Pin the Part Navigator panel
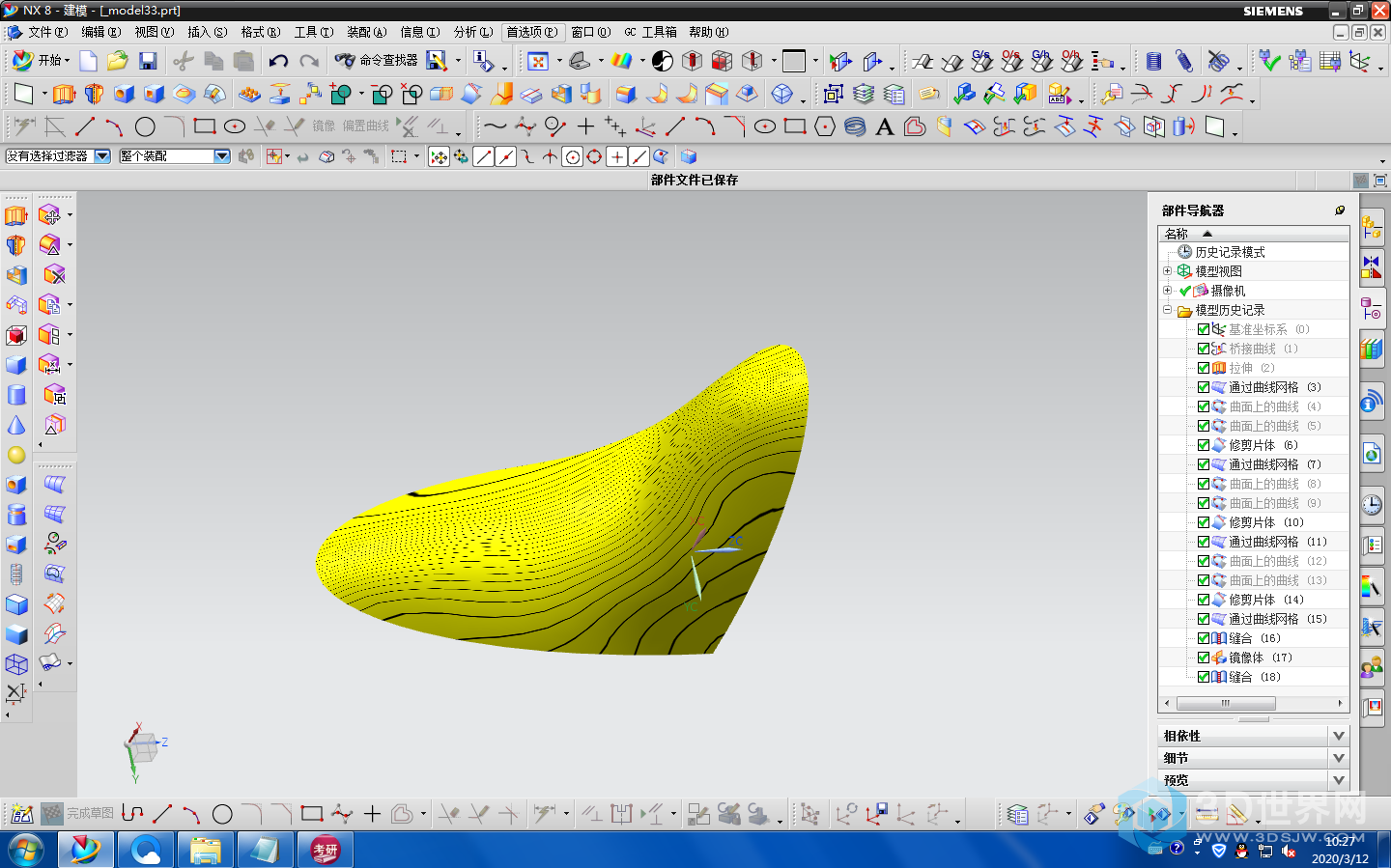This screenshot has width=1391, height=868. [1340, 210]
